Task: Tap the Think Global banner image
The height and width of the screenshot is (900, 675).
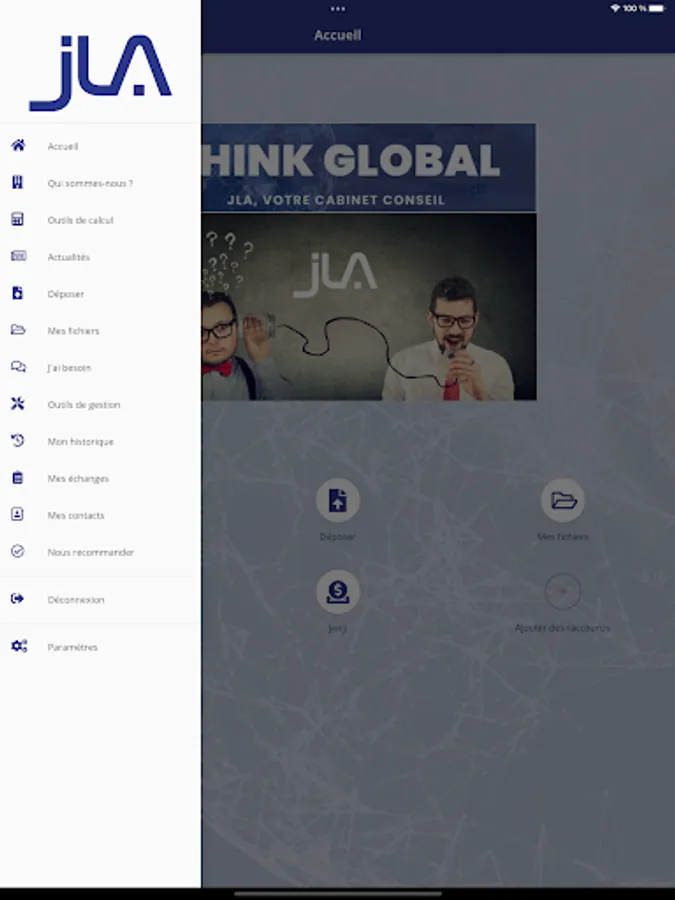Action: (x=368, y=167)
